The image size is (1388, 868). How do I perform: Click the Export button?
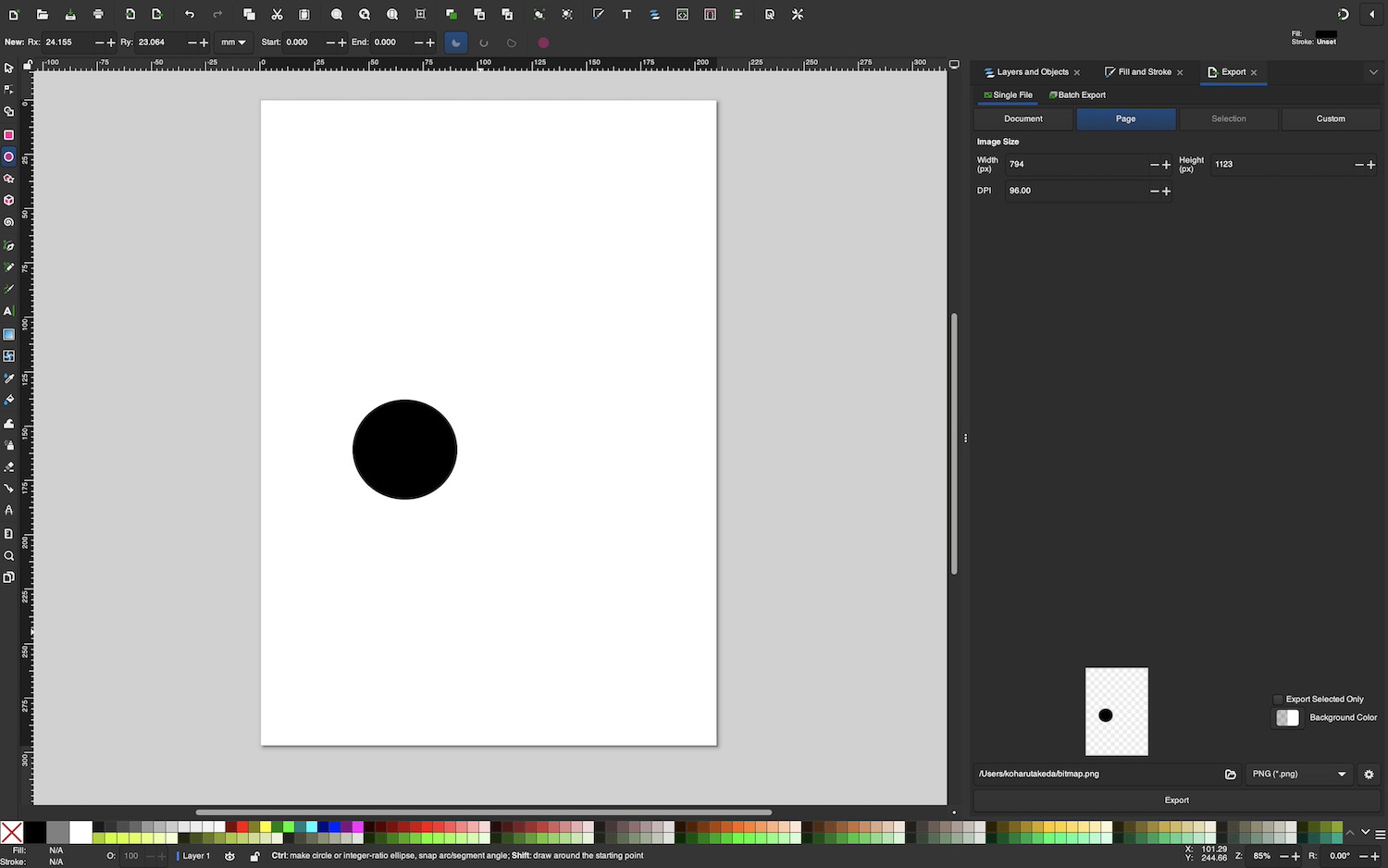[1177, 800]
